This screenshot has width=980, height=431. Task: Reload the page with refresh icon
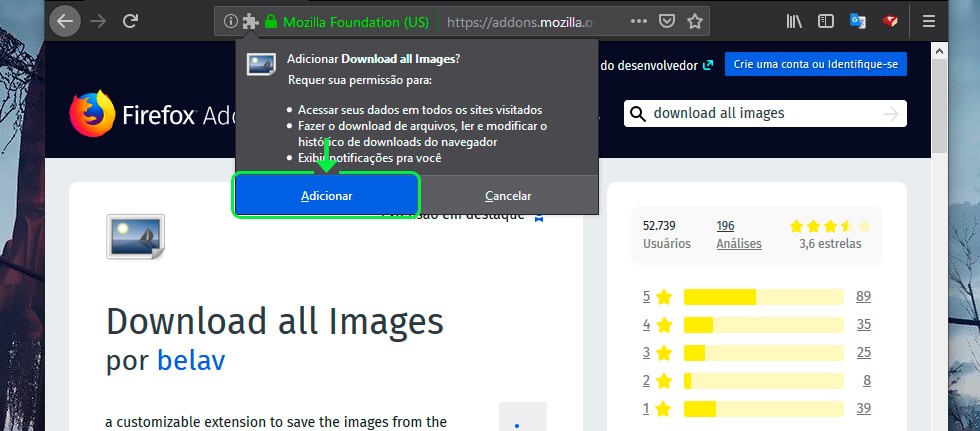click(130, 22)
